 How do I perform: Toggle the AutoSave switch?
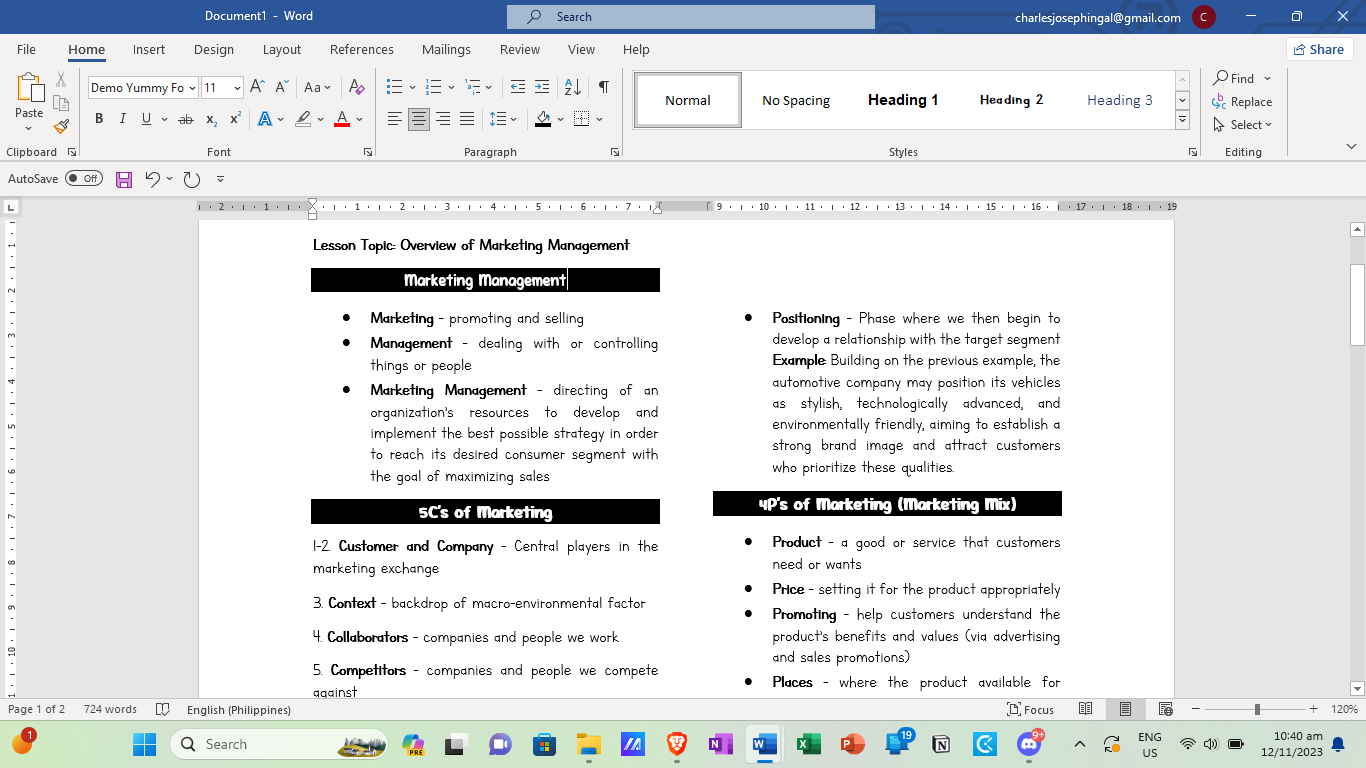(x=84, y=179)
